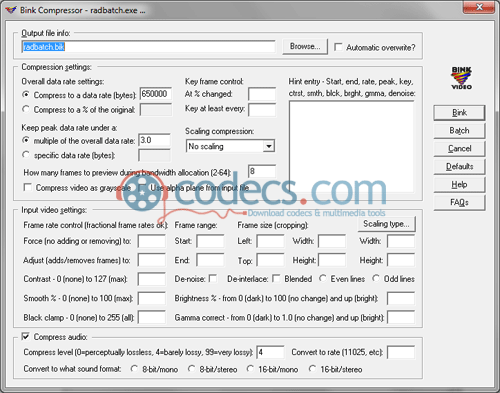Click the Frame range Start field
This screenshot has width=500, height=393.
(x=210, y=241)
